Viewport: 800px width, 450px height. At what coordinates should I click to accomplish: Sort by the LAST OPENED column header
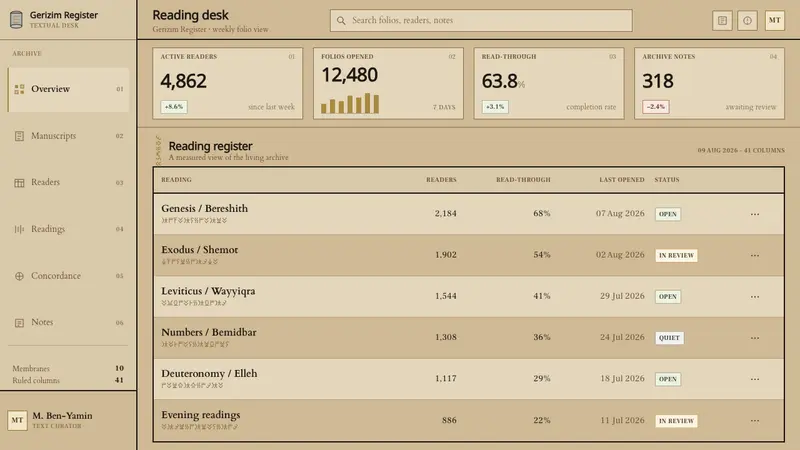click(621, 180)
